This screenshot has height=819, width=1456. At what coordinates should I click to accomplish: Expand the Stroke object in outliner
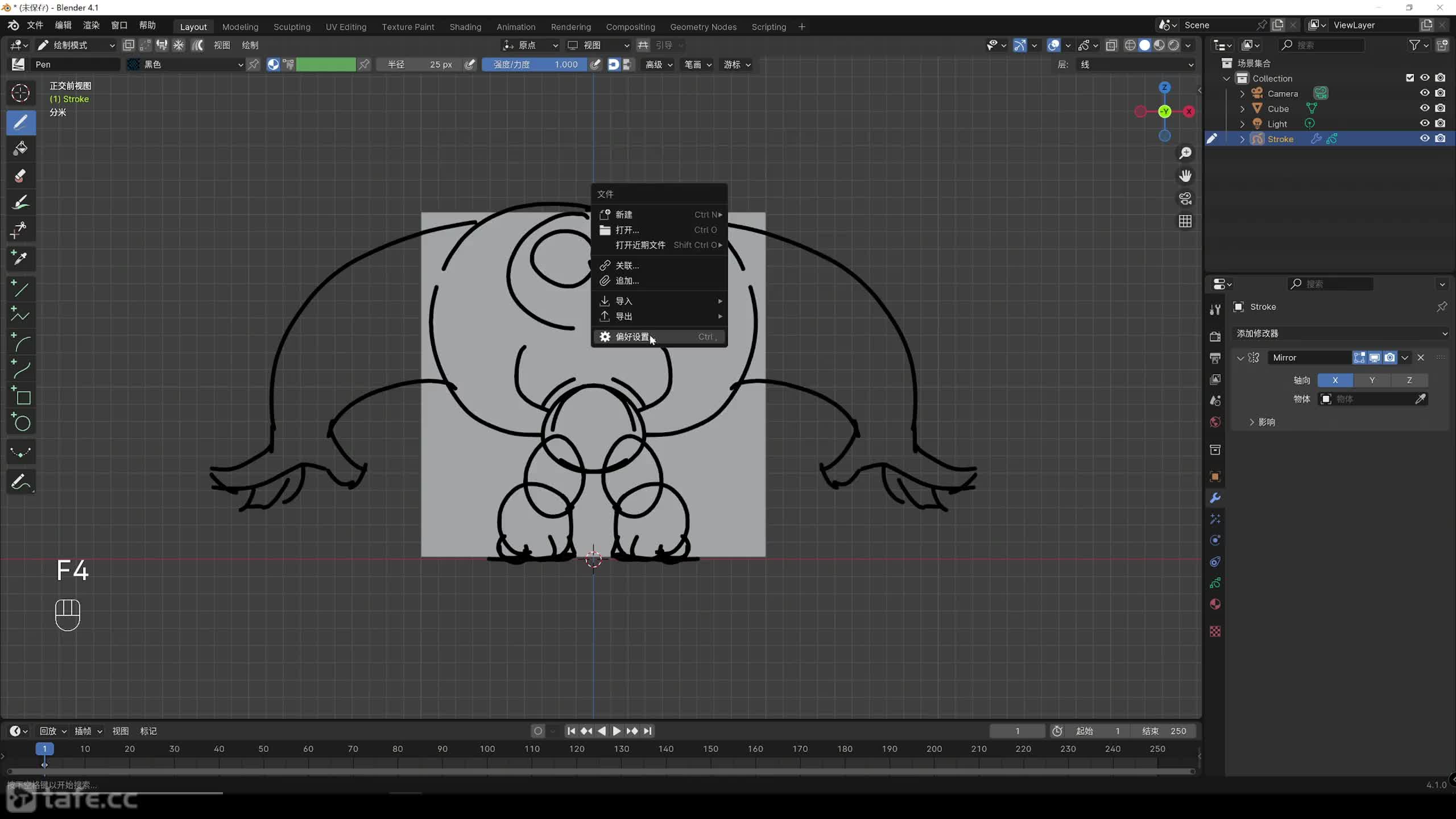pyautogui.click(x=1242, y=139)
